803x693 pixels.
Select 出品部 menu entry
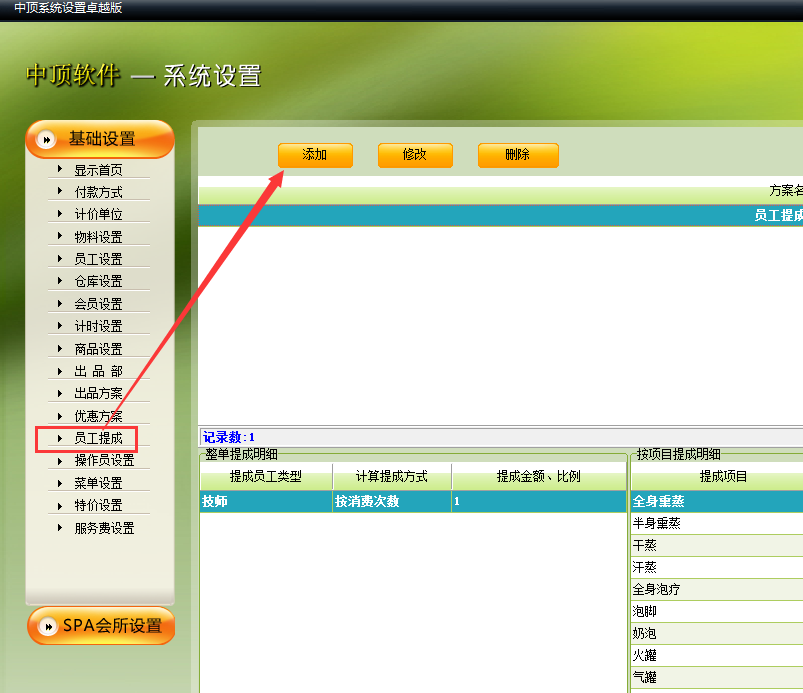pyautogui.click(x=98, y=371)
